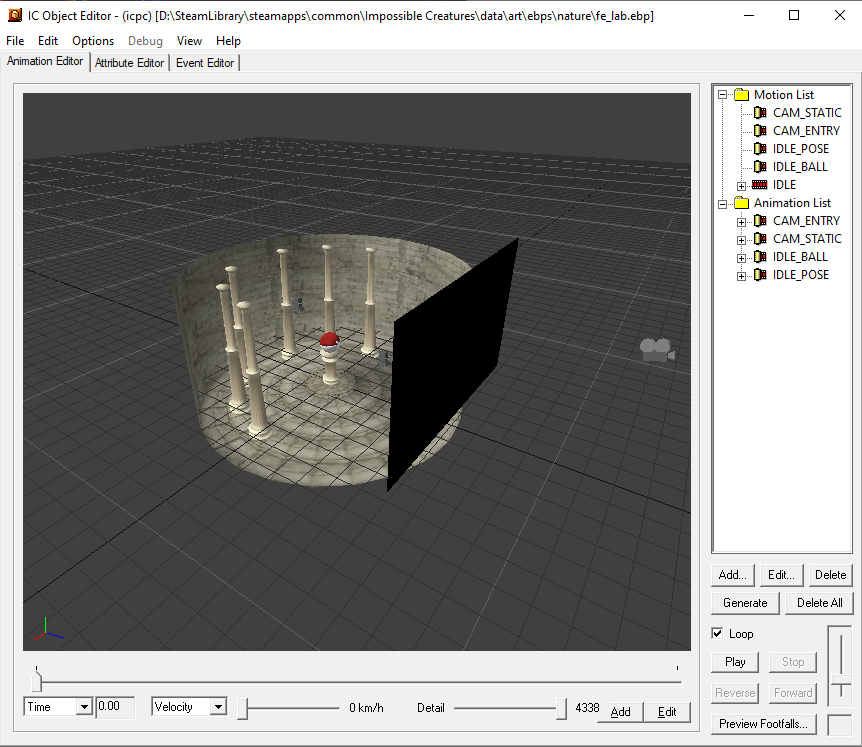Click the red IDLE filmstrip icon
The width and height of the screenshot is (862, 747).
pos(759,185)
